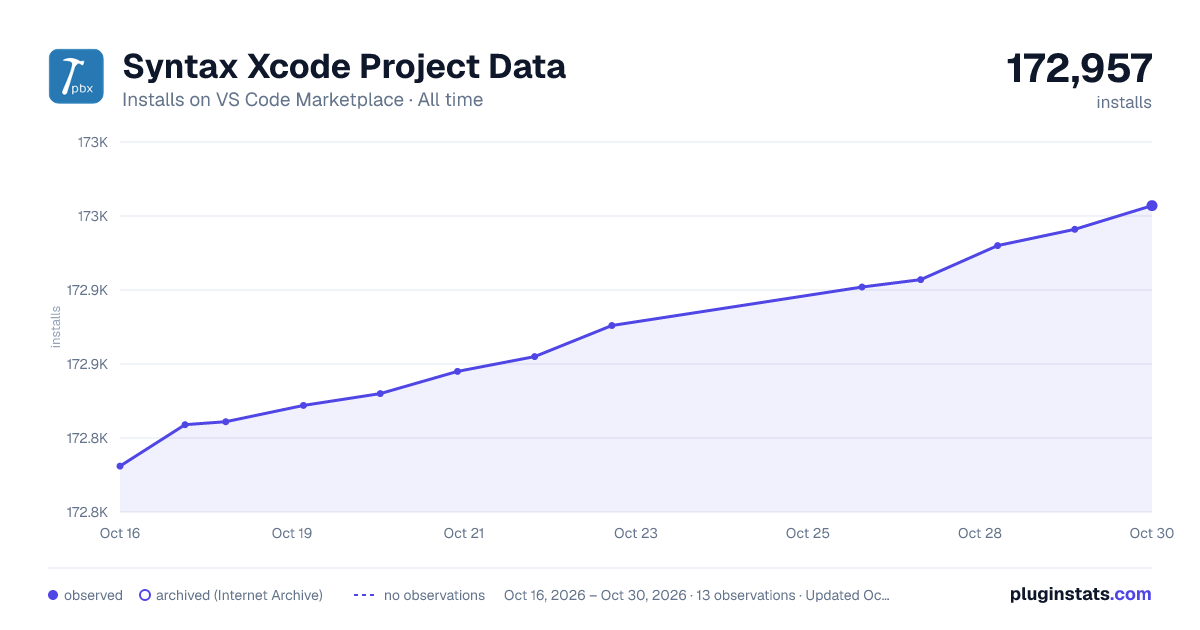Image resolution: width=1200 pixels, height=630 pixels.
Task: Click the Syntax Xcode Project Data title
Action: pyautogui.click(x=344, y=66)
